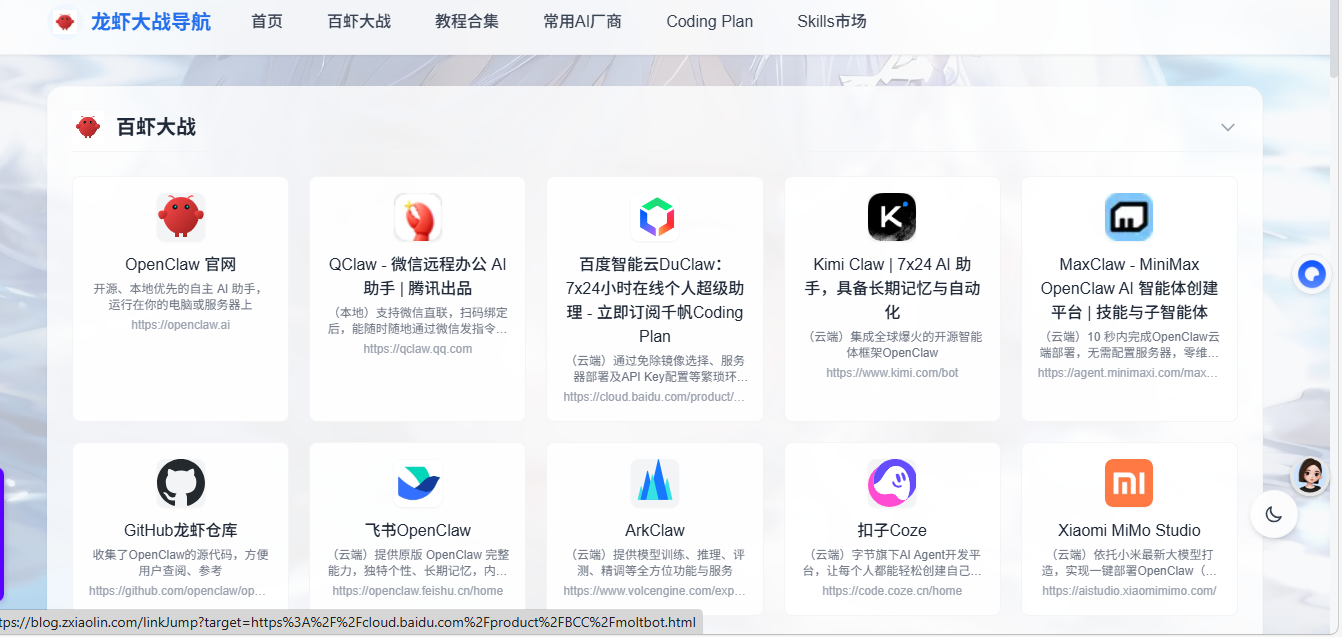
Task: Open the 常用AI厂商 navigation item
Action: pos(583,21)
